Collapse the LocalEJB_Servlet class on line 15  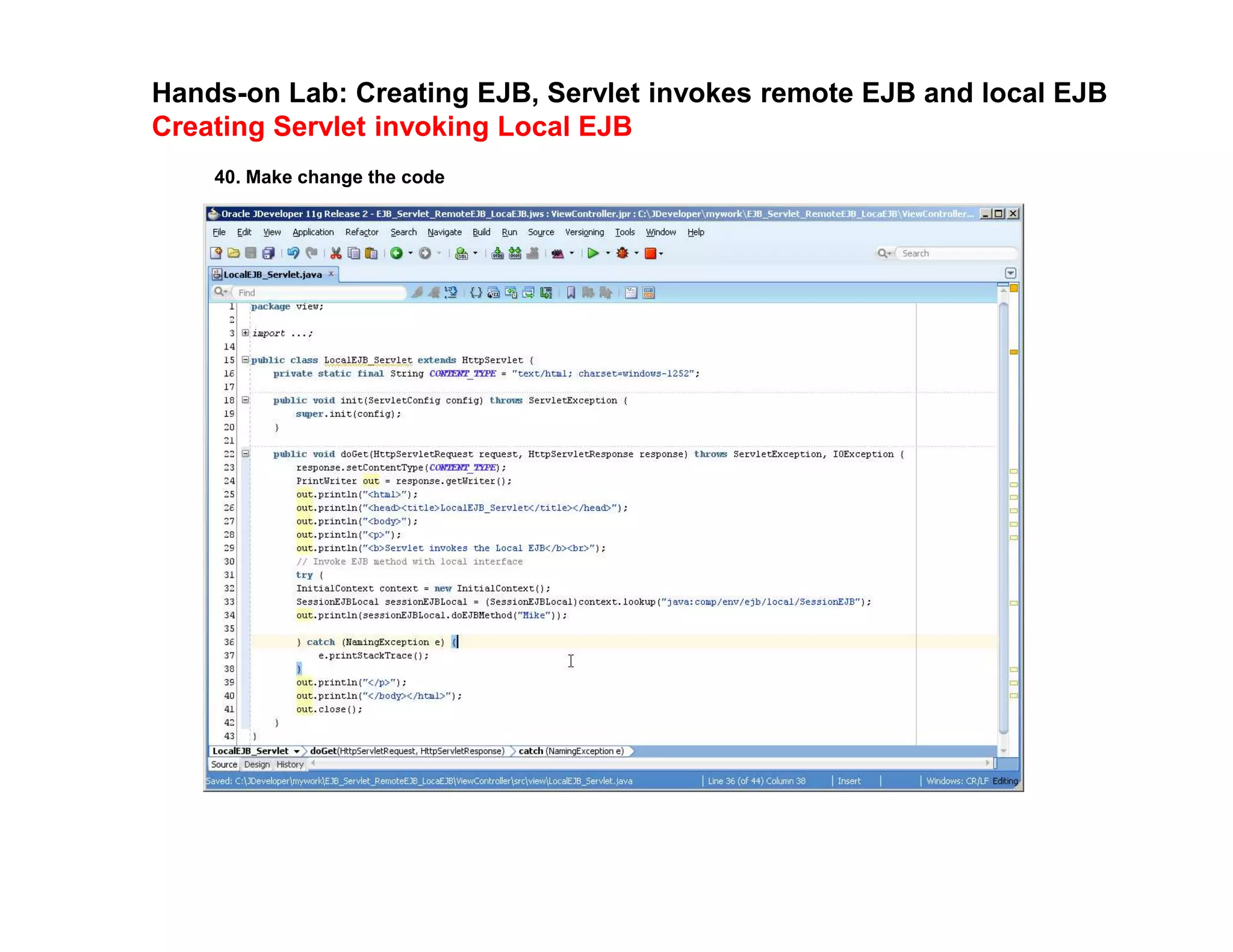click(x=245, y=360)
